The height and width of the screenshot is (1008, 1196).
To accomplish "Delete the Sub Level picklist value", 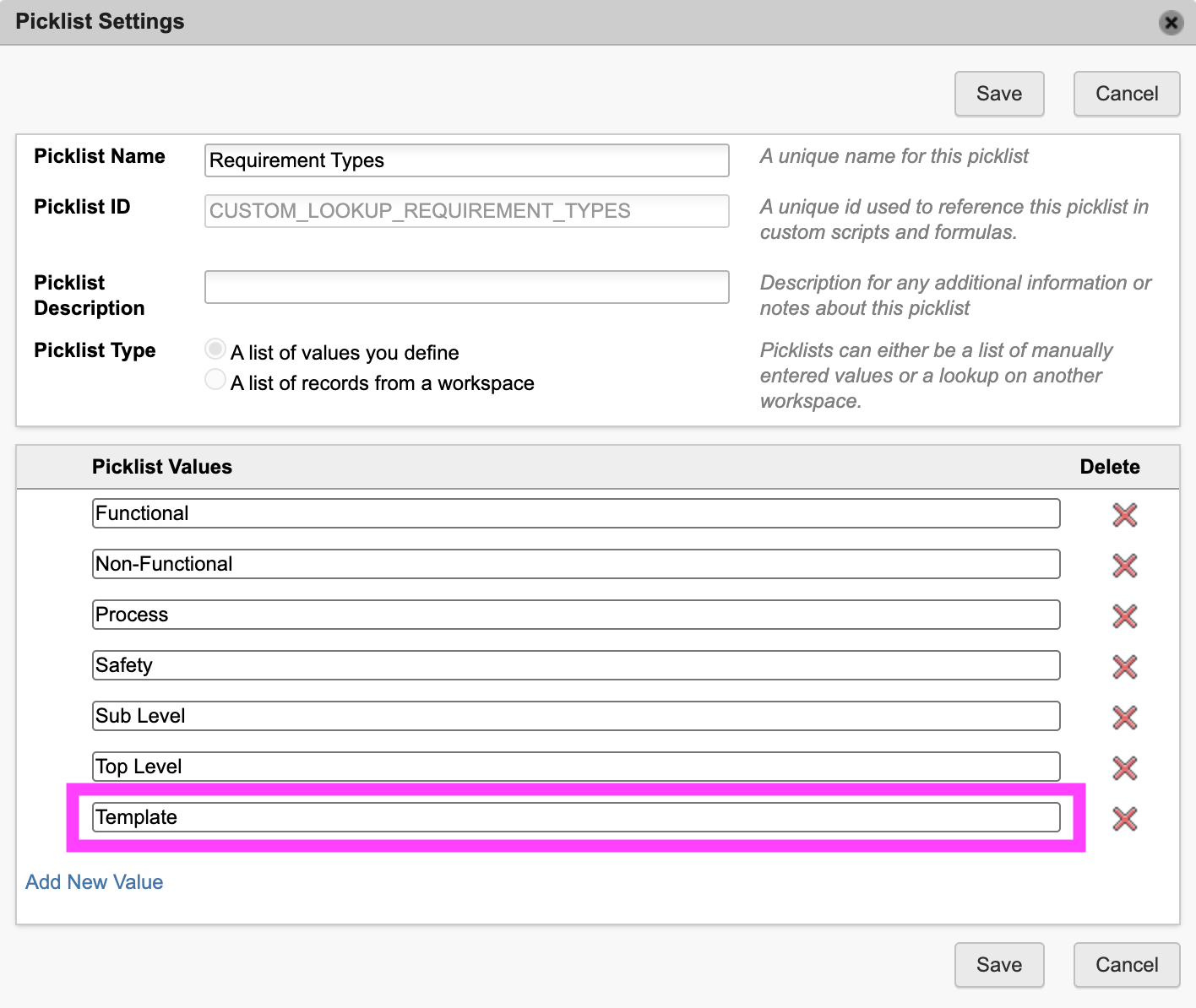I will pyautogui.click(x=1125, y=718).
